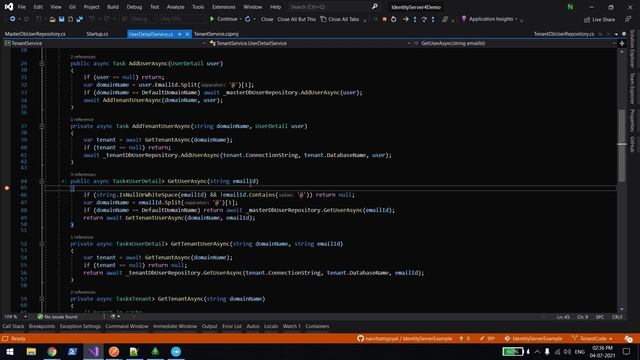Open the Breakpoints panel tab

42,327
